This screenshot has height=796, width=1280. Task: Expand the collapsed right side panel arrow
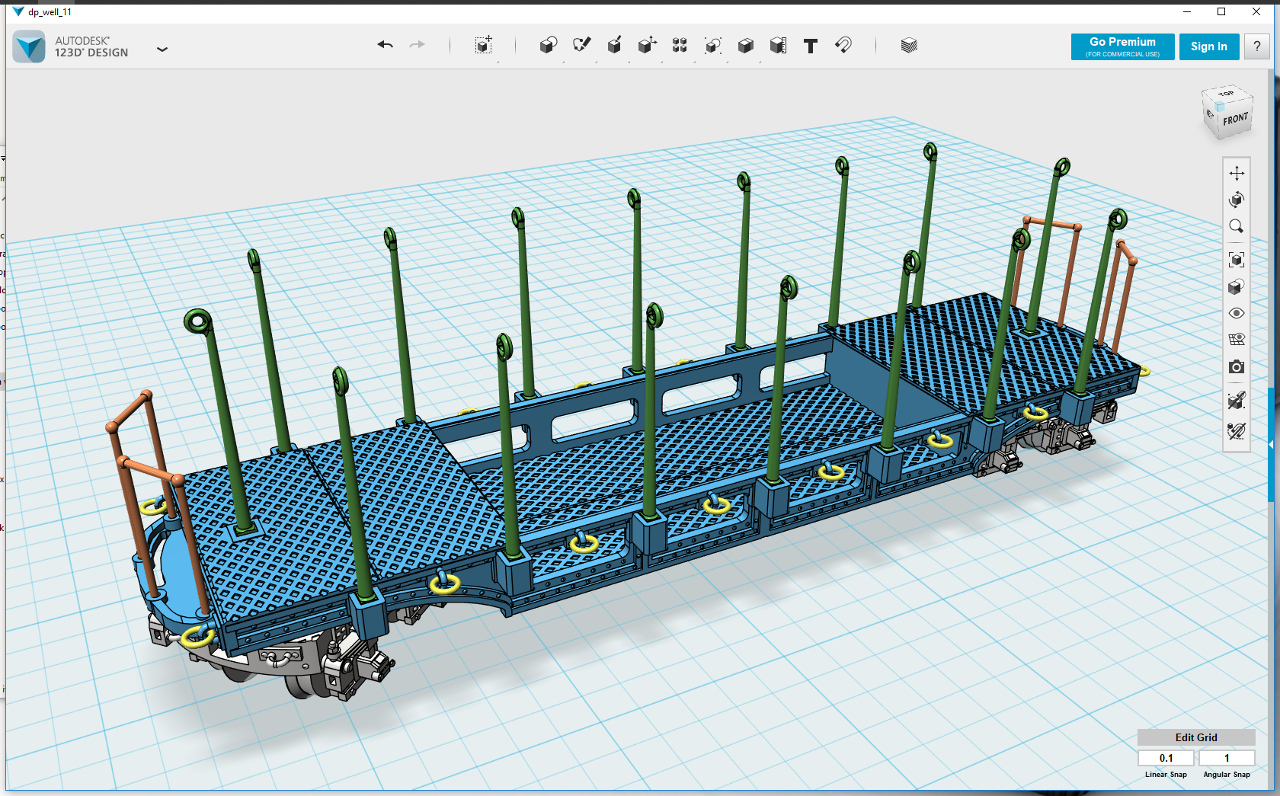tap(1272, 443)
